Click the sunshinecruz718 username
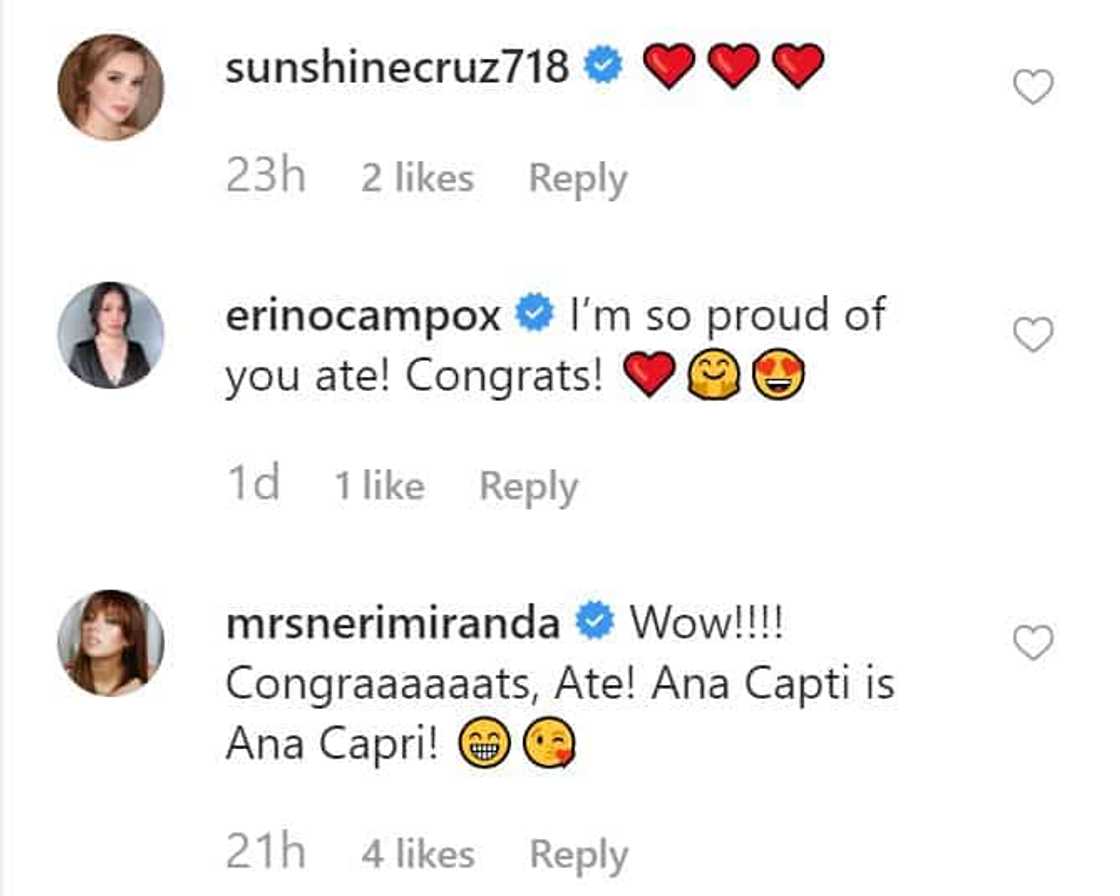This screenshot has height=896, width=1120. click(x=397, y=68)
